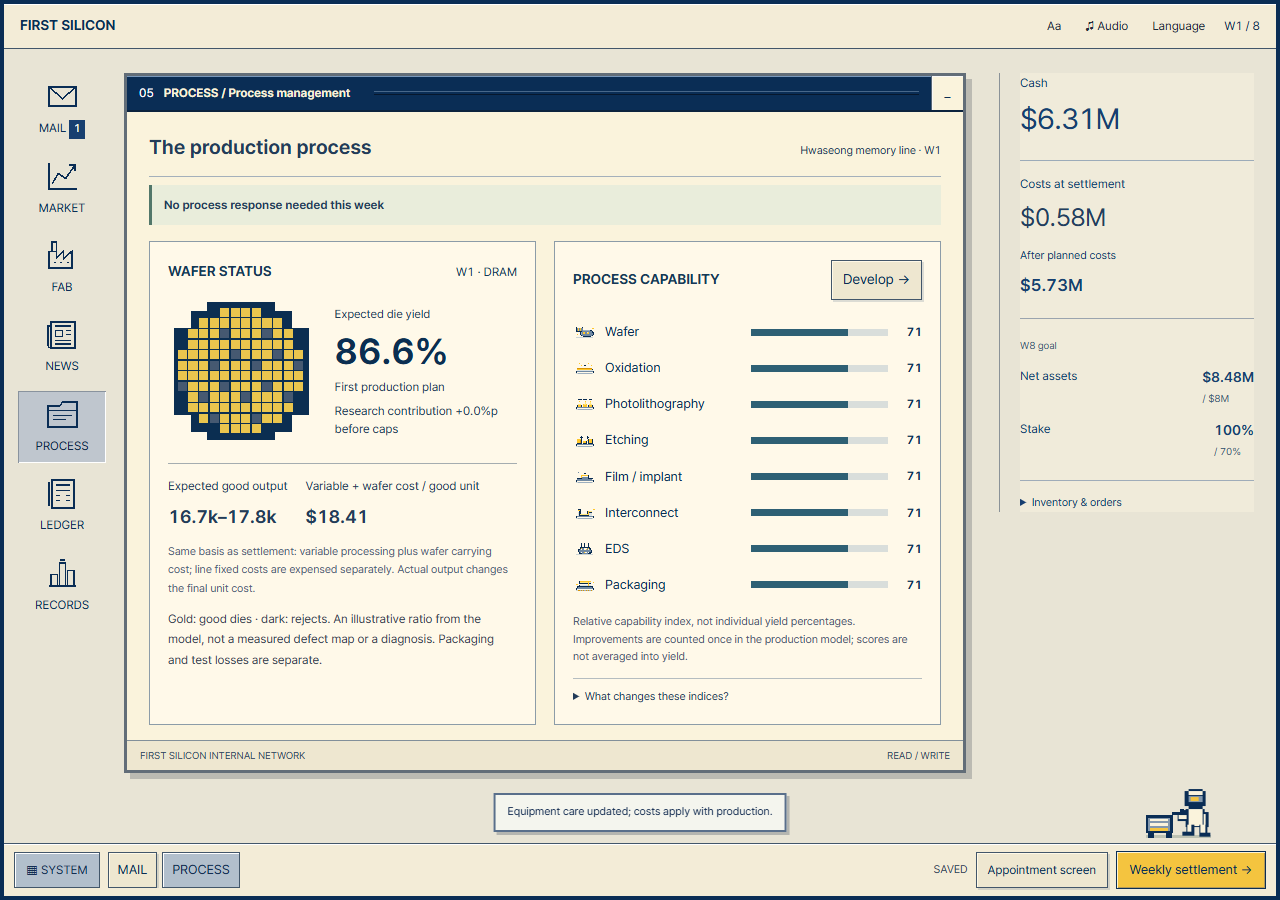Expand What changes these indices
Screen dimensions: 1280x900
pyautogui.click(x=651, y=696)
